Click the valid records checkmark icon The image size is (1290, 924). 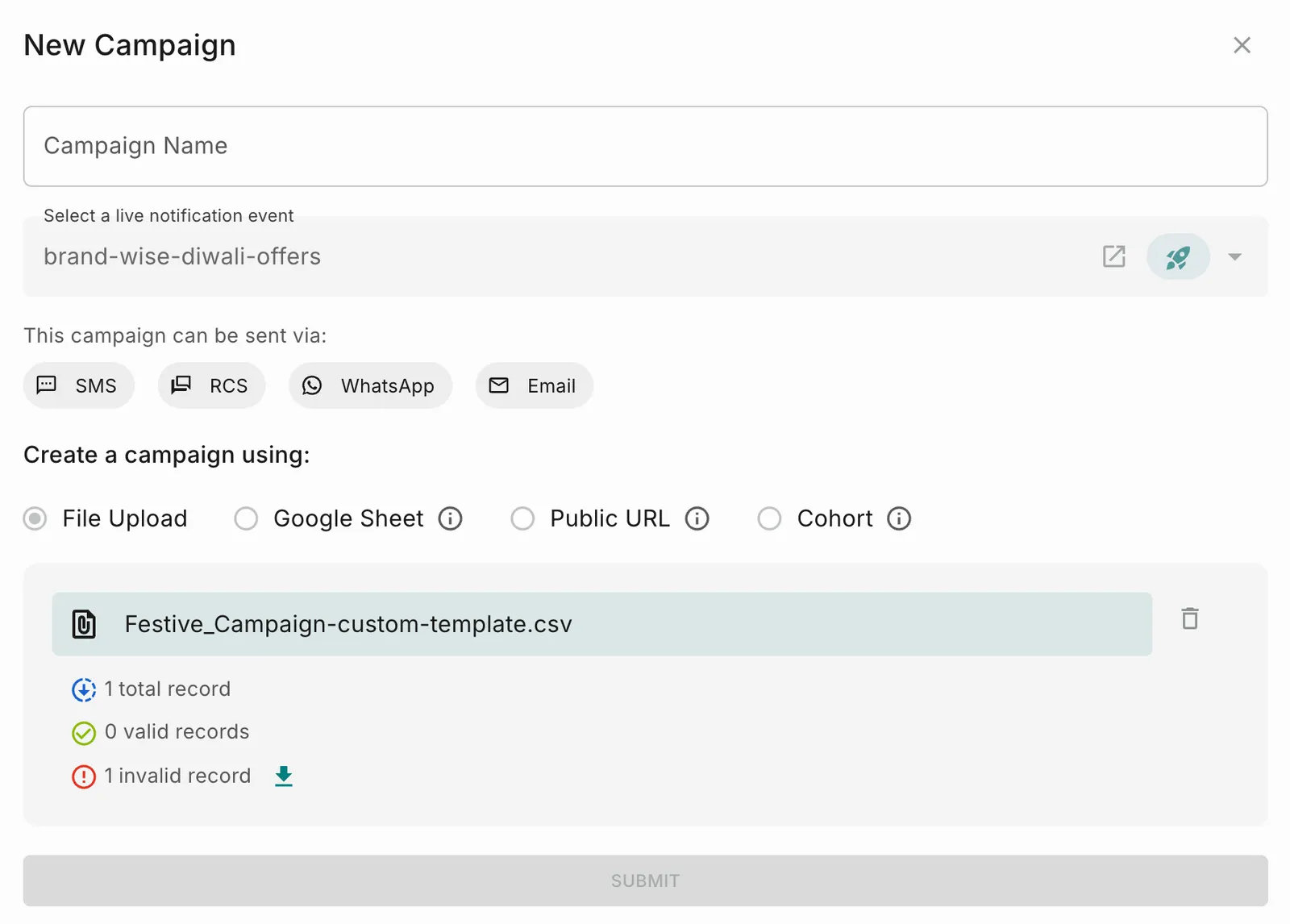click(84, 733)
